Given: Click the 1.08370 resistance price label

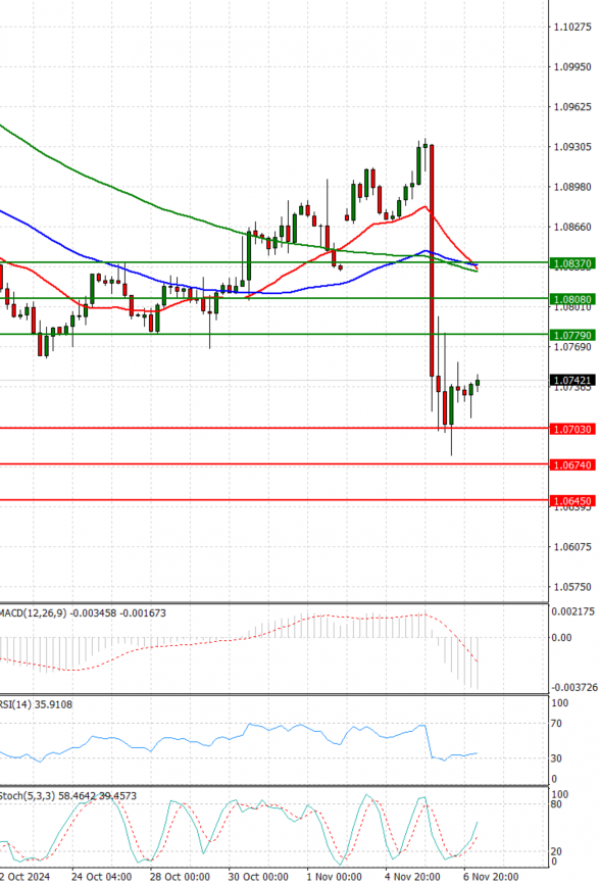Looking at the screenshot, I should click(x=573, y=263).
